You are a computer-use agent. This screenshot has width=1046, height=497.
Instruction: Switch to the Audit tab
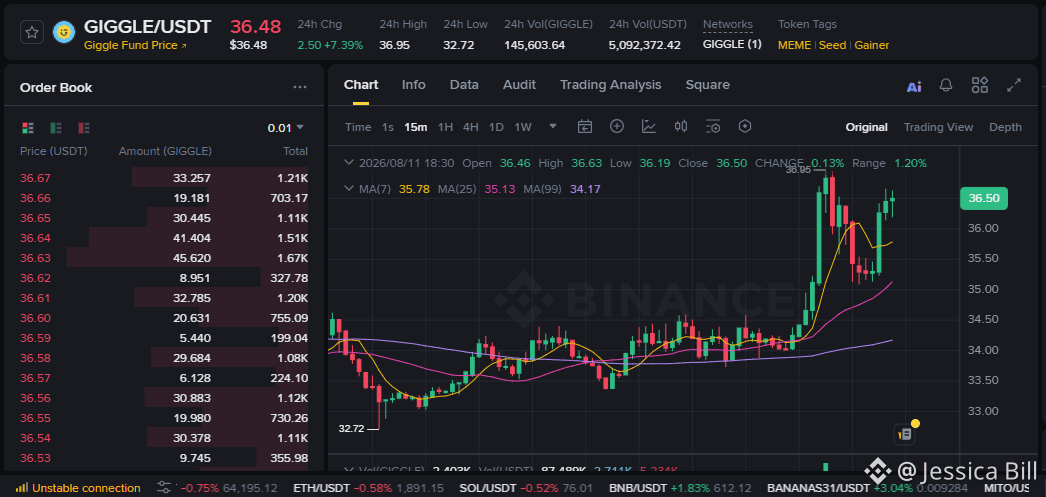[519, 85]
